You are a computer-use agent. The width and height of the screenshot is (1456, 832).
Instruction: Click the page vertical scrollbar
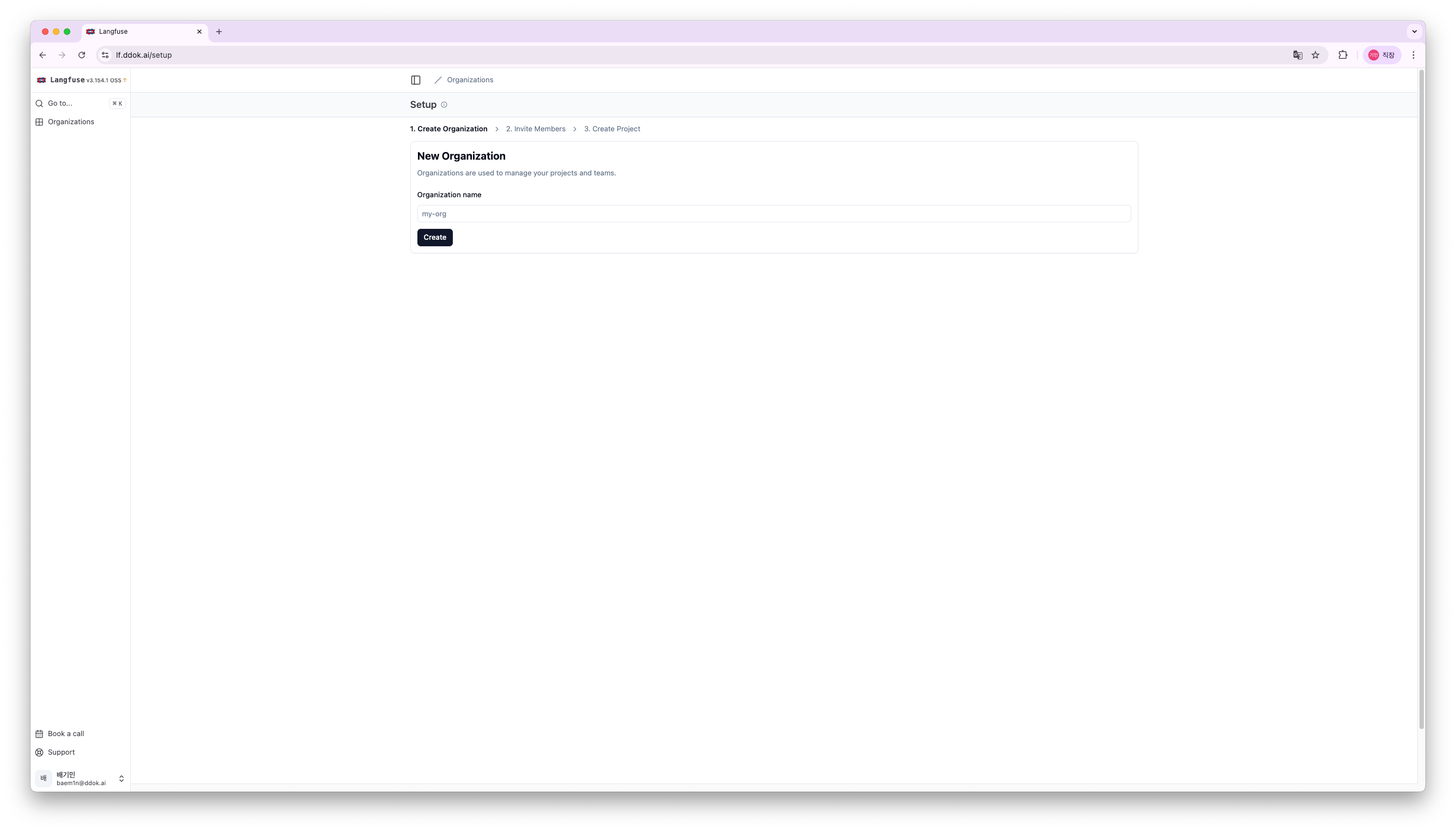coord(1421,399)
